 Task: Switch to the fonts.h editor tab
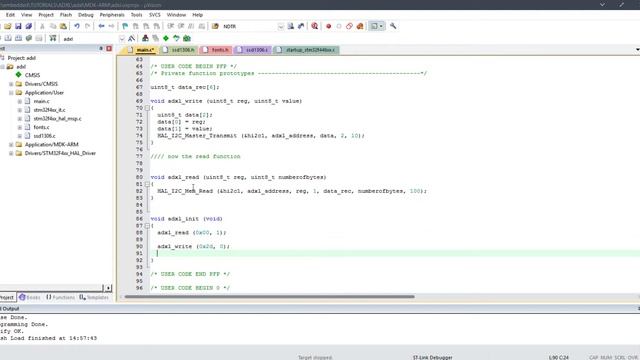[x=216, y=50]
